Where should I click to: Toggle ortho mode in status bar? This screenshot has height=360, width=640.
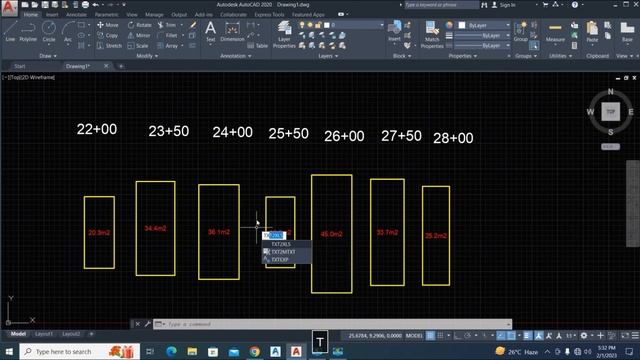(458, 336)
